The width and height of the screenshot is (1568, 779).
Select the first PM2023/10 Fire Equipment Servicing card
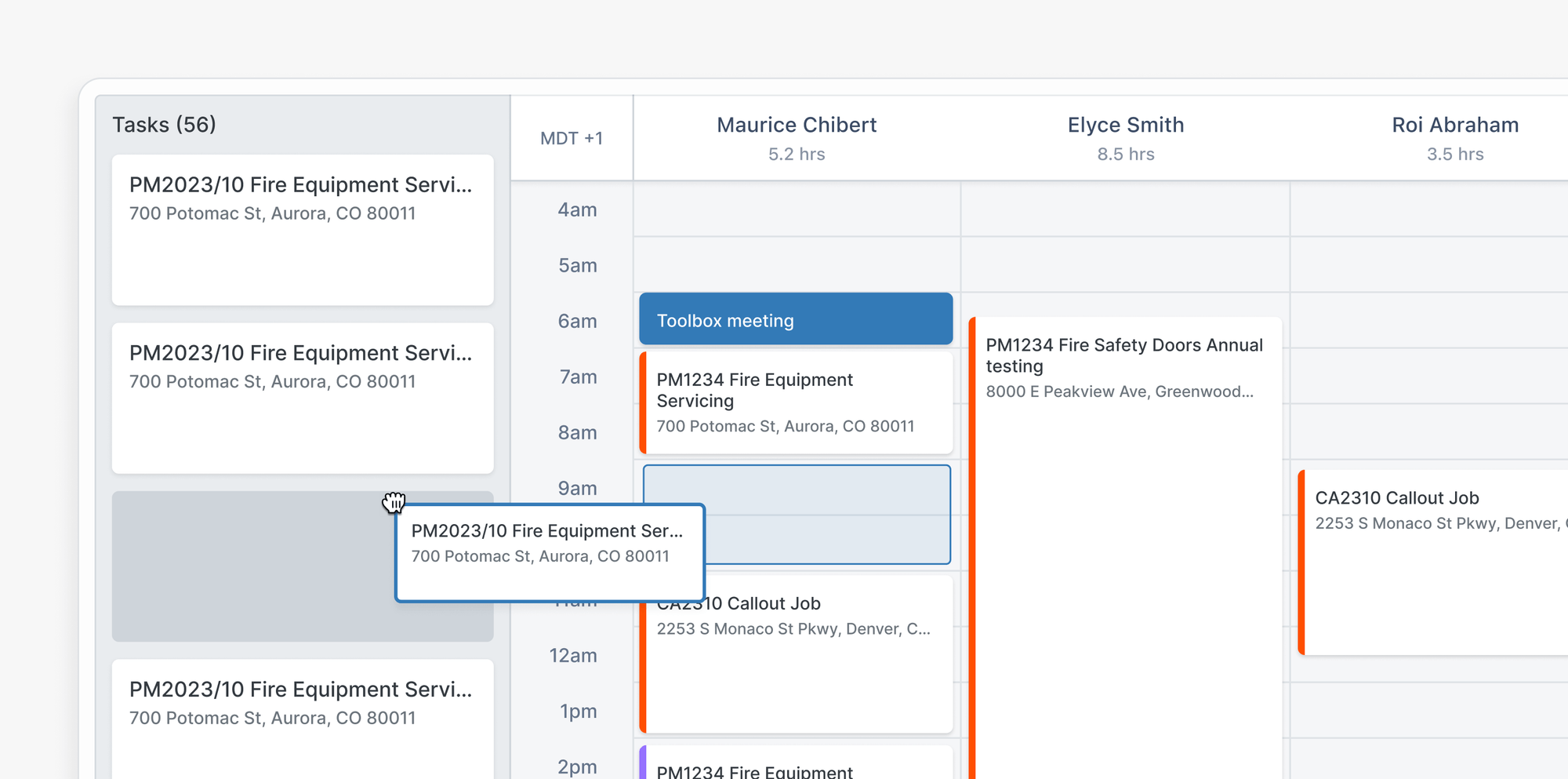(302, 230)
